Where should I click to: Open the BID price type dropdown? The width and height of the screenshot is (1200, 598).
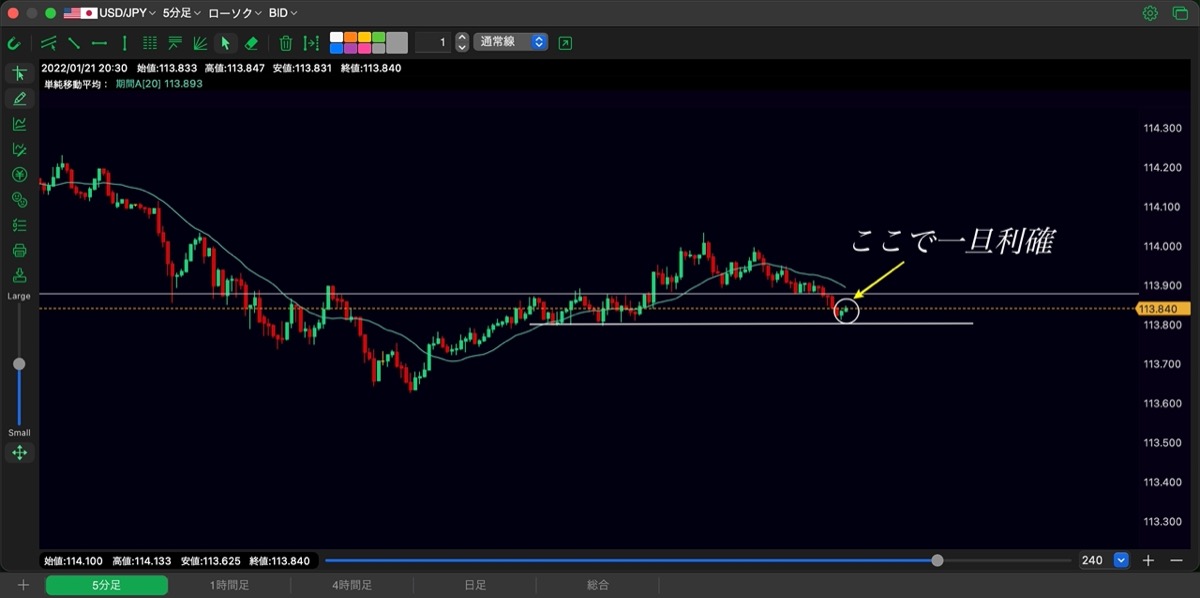coord(283,13)
